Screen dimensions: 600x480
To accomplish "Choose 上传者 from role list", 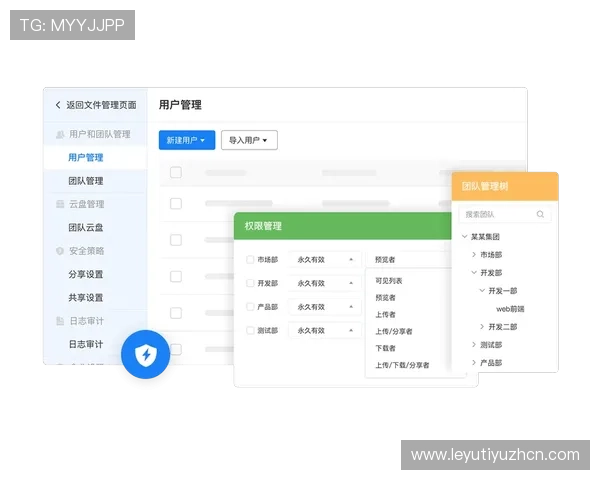I will [x=385, y=314].
